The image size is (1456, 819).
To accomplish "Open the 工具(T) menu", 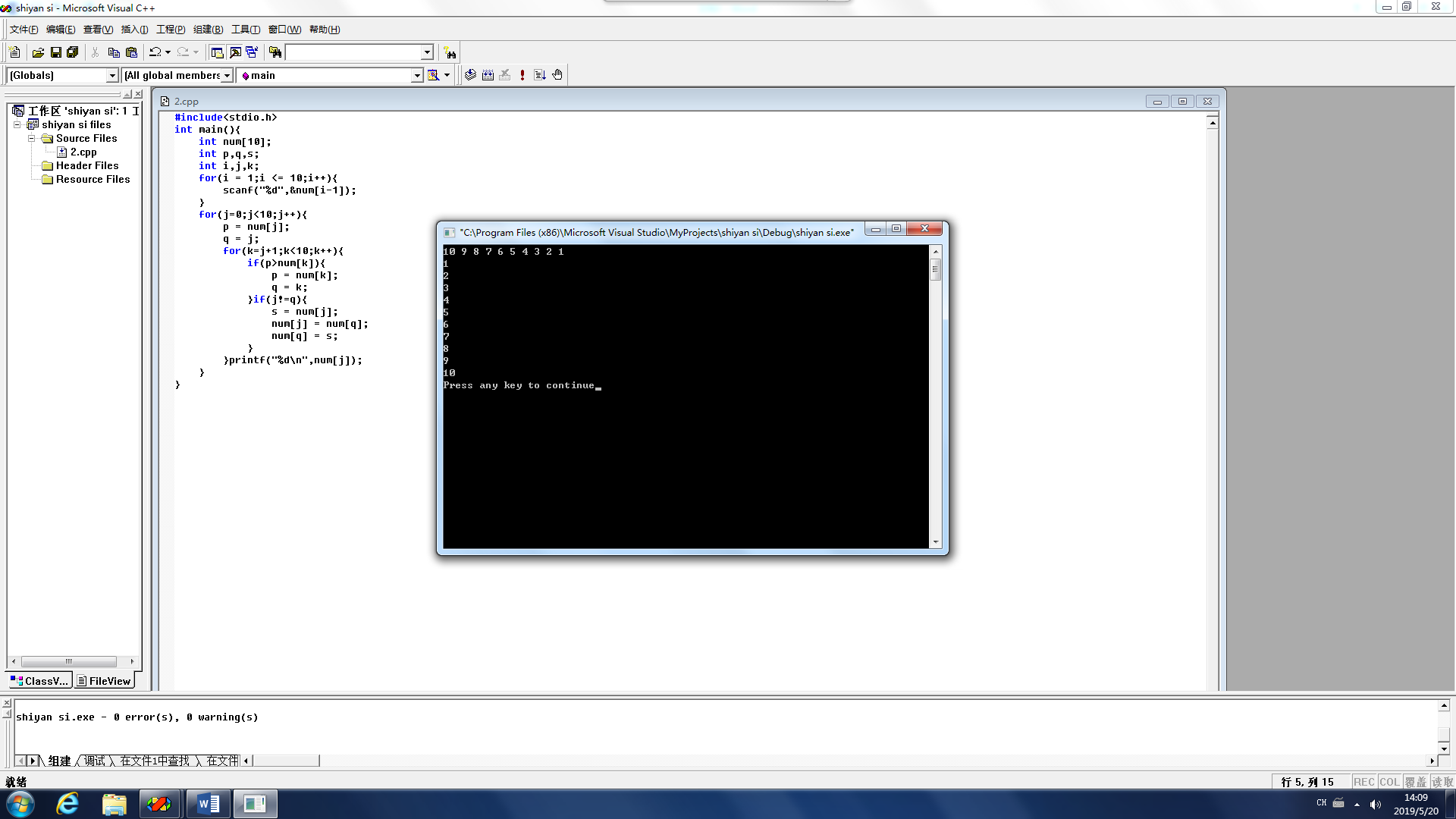I will pyautogui.click(x=245, y=30).
